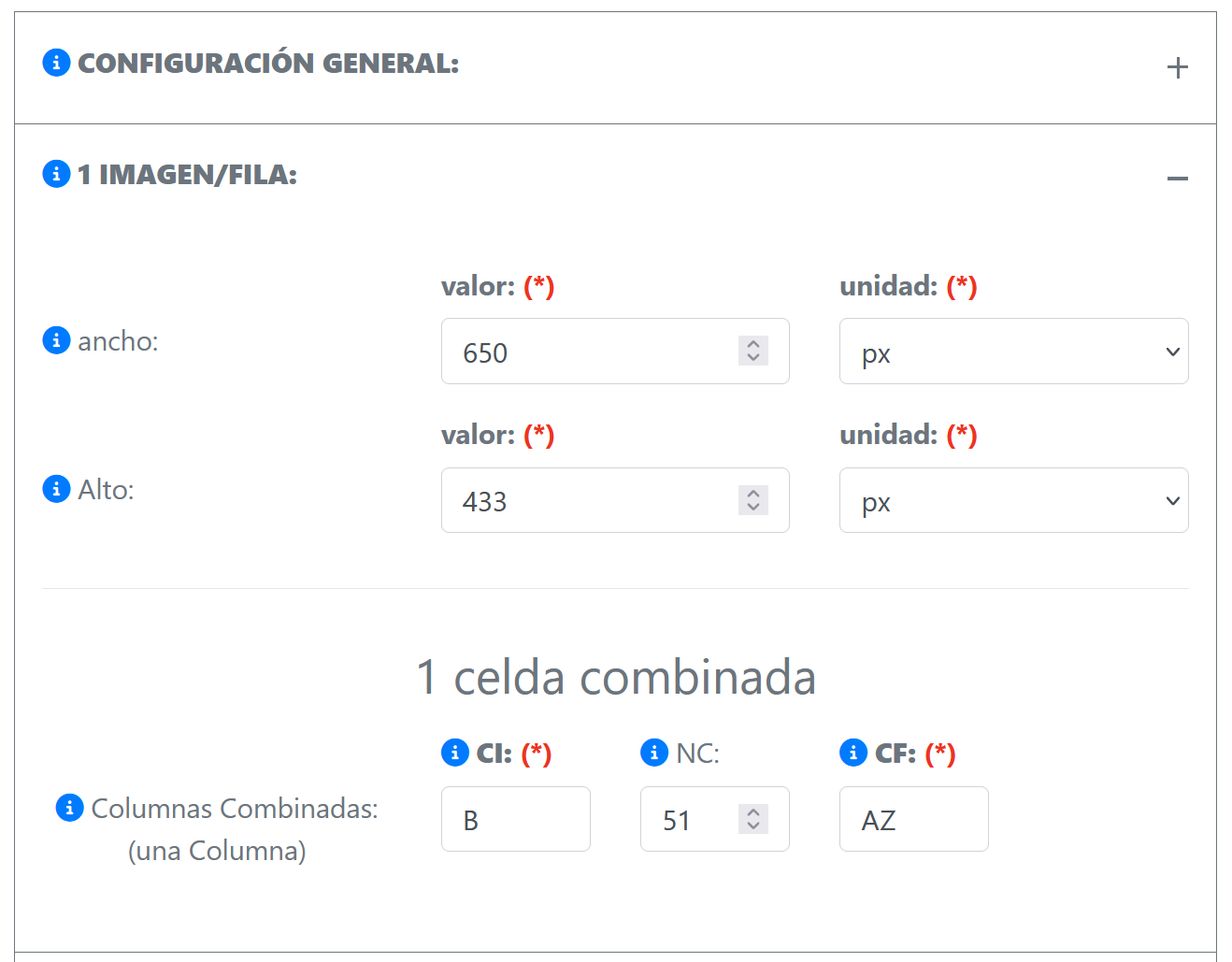Click the info icon beside CI label
The width and height of the screenshot is (1232, 962).
(x=454, y=753)
